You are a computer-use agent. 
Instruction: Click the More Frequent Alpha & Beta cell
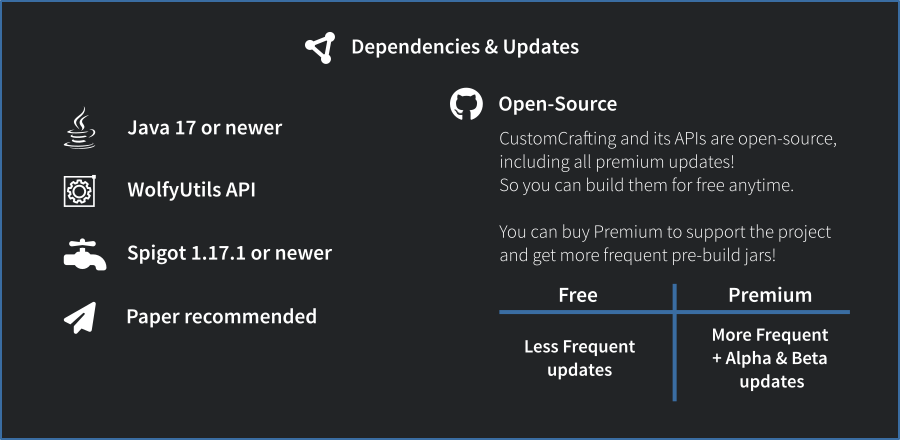(x=769, y=358)
